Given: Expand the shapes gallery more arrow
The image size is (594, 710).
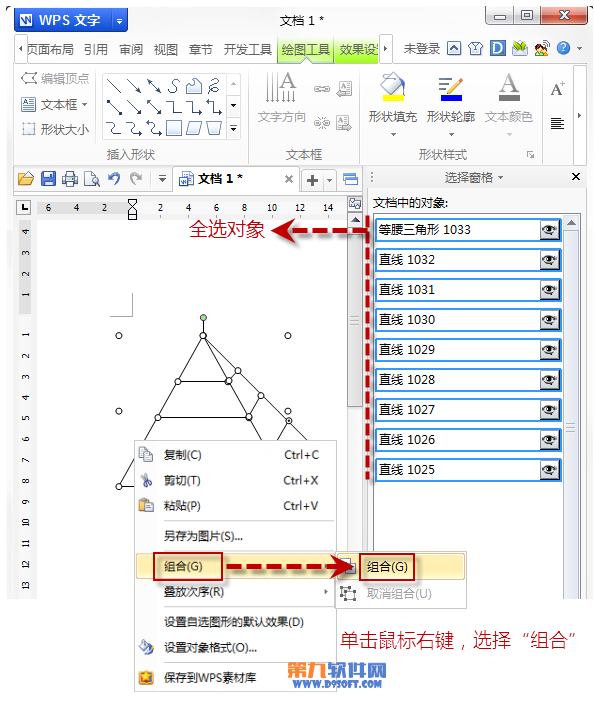Looking at the screenshot, I should click(234, 128).
